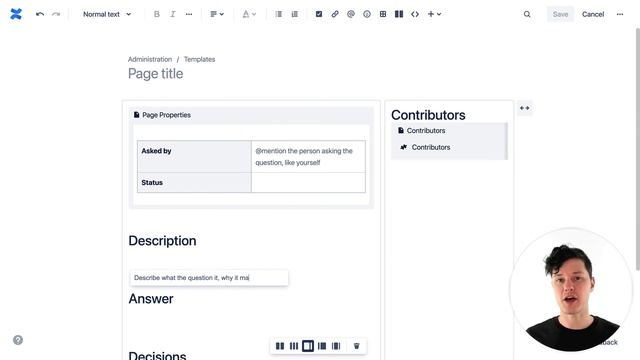Click the presenter webcam video bubble
Image resolution: width=640 pixels, height=360 pixels.
[571, 290]
